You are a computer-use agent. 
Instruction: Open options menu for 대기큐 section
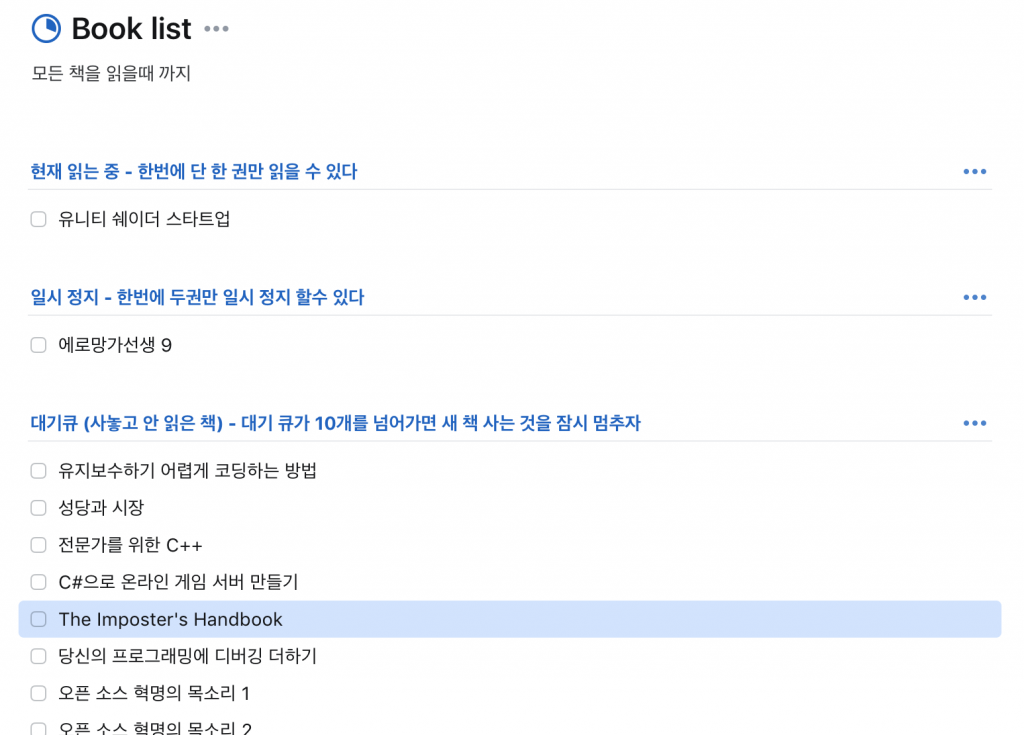pos(974,423)
